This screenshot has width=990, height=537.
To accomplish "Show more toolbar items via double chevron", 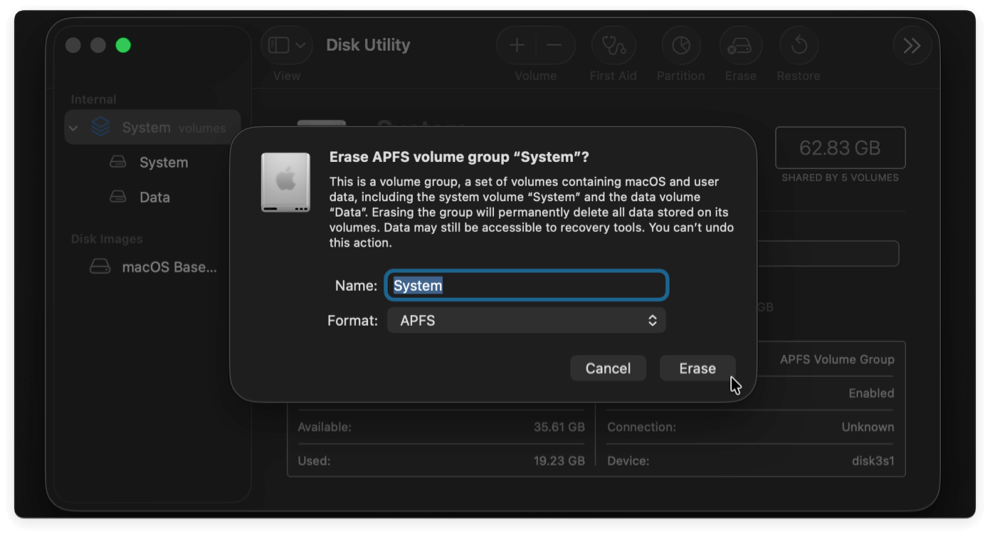I will [x=912, y=45].
